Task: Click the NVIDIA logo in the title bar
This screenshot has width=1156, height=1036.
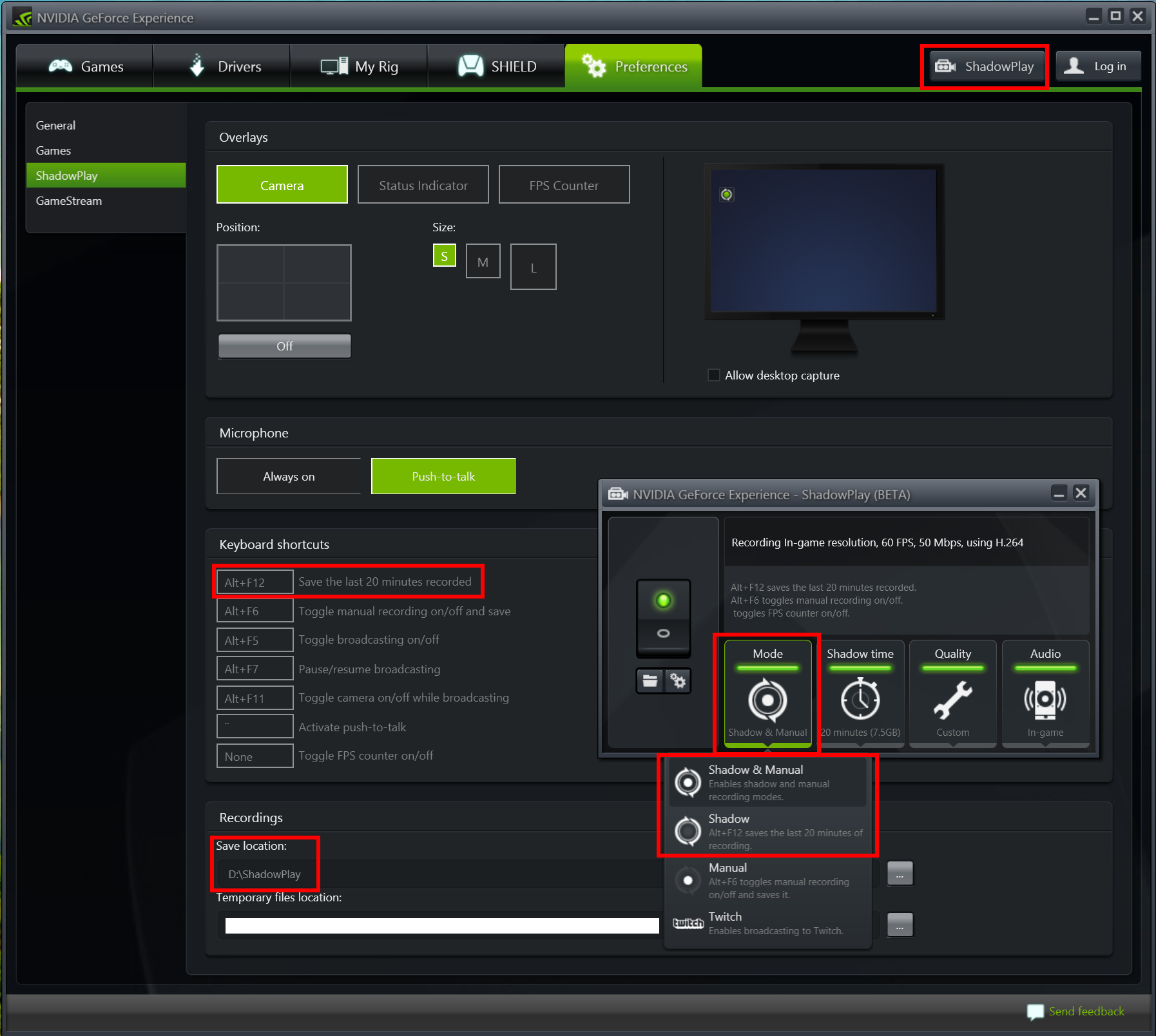Action: pyautogui.click(x=23, y=17)
